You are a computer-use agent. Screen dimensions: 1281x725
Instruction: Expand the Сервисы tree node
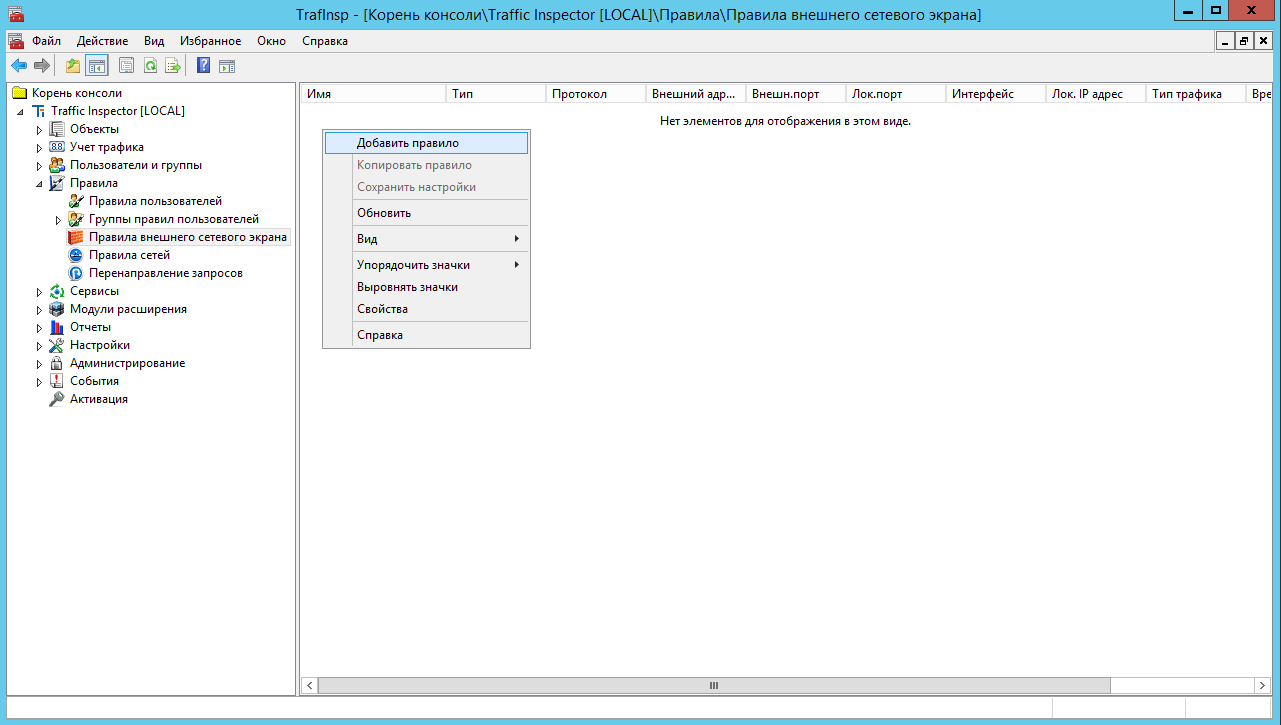(x=40, y=291)
